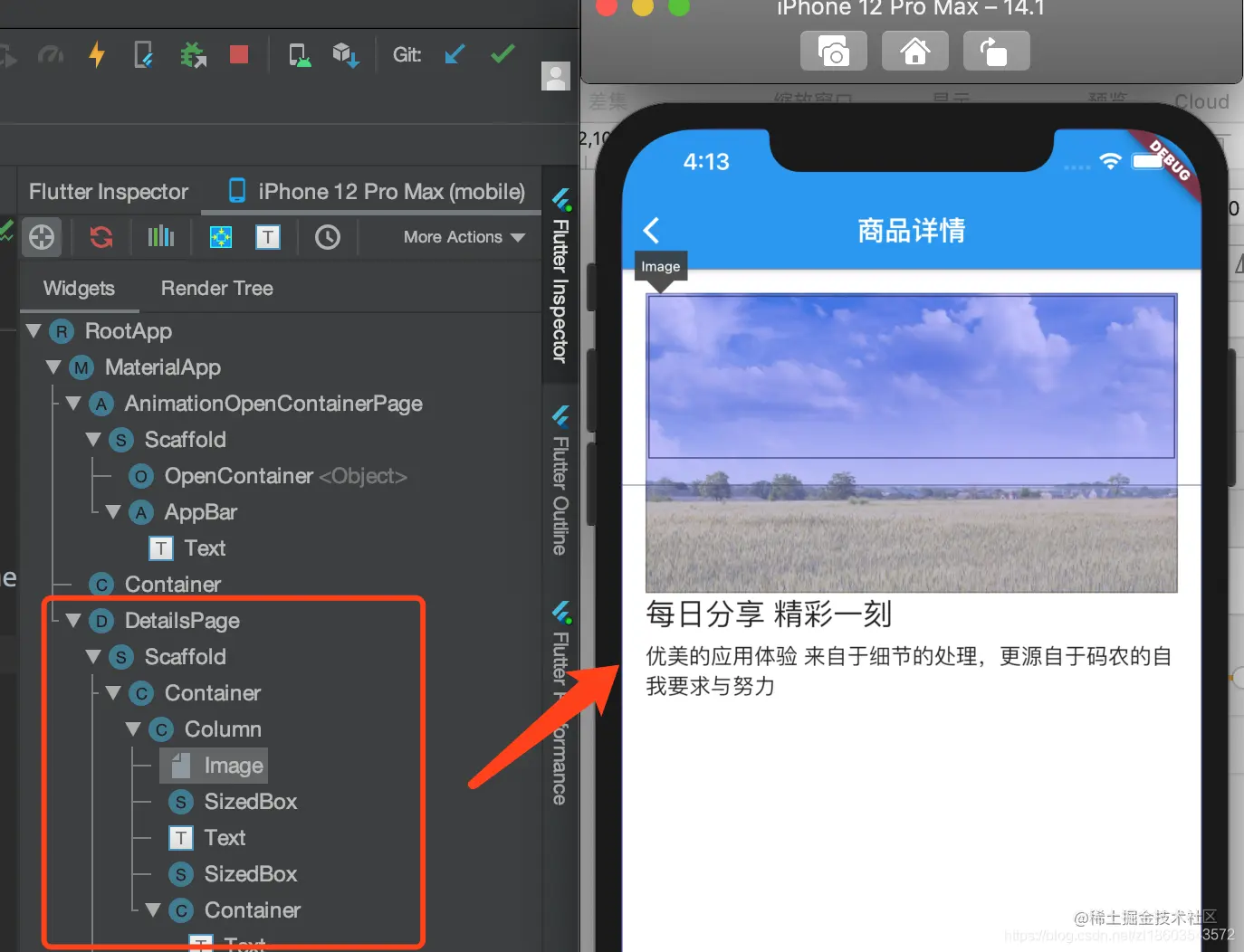This screenshot has height=952, width=1244.
Task: Take a screenshot in the iPhone simulator toolbar
Action: coord(833,51)
